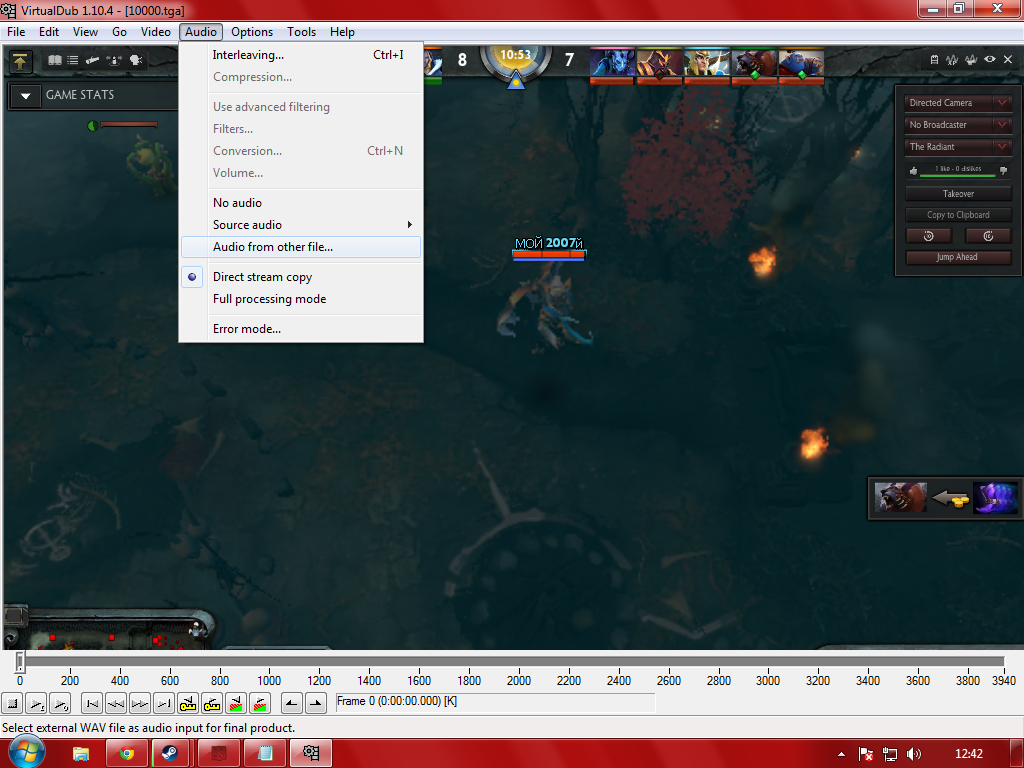This screenshot has width=1024, height=768.
Task: Show hidden system tray icons
Action: (x=841, y=754)
